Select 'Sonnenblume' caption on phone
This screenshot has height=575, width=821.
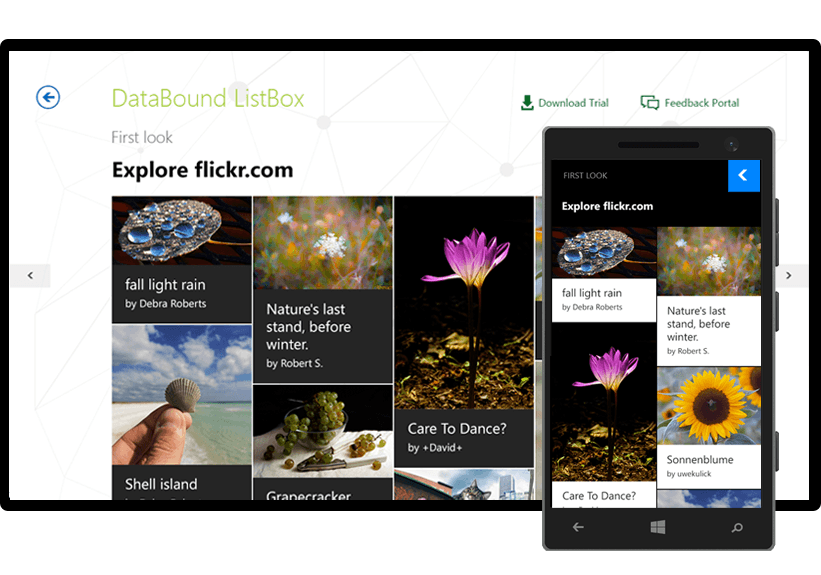[x=700, y=460]
